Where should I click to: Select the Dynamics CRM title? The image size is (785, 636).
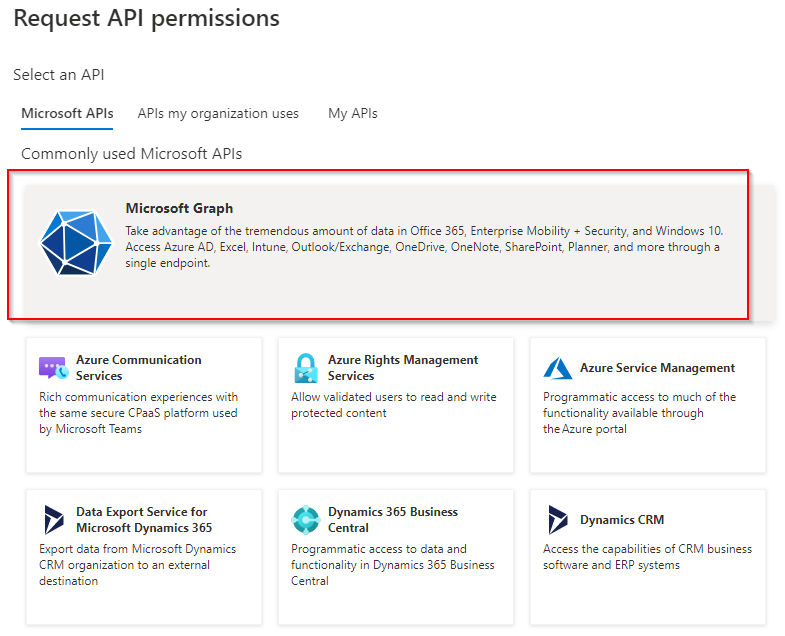pyautogui.click(x=622, y=520)
